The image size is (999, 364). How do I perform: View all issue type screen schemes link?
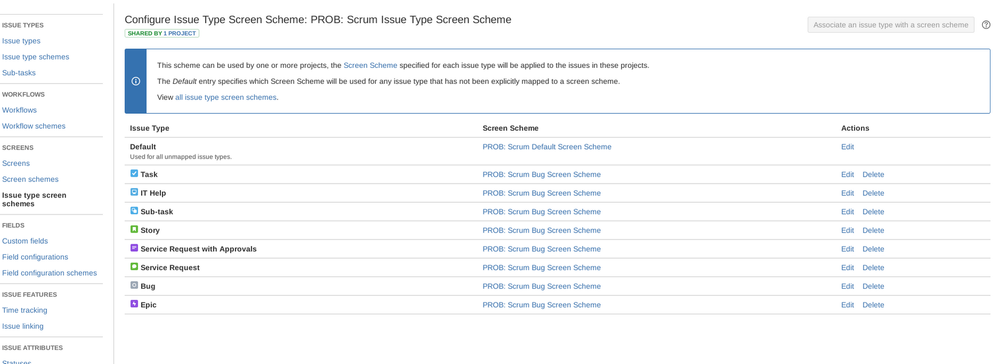(226, 98)
